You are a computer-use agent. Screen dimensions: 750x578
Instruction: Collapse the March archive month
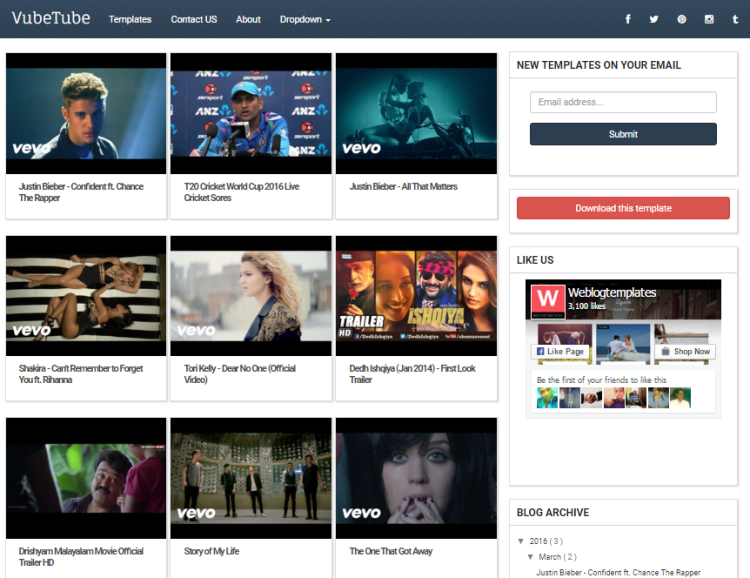pyautogui.click(x=530, y=557)
